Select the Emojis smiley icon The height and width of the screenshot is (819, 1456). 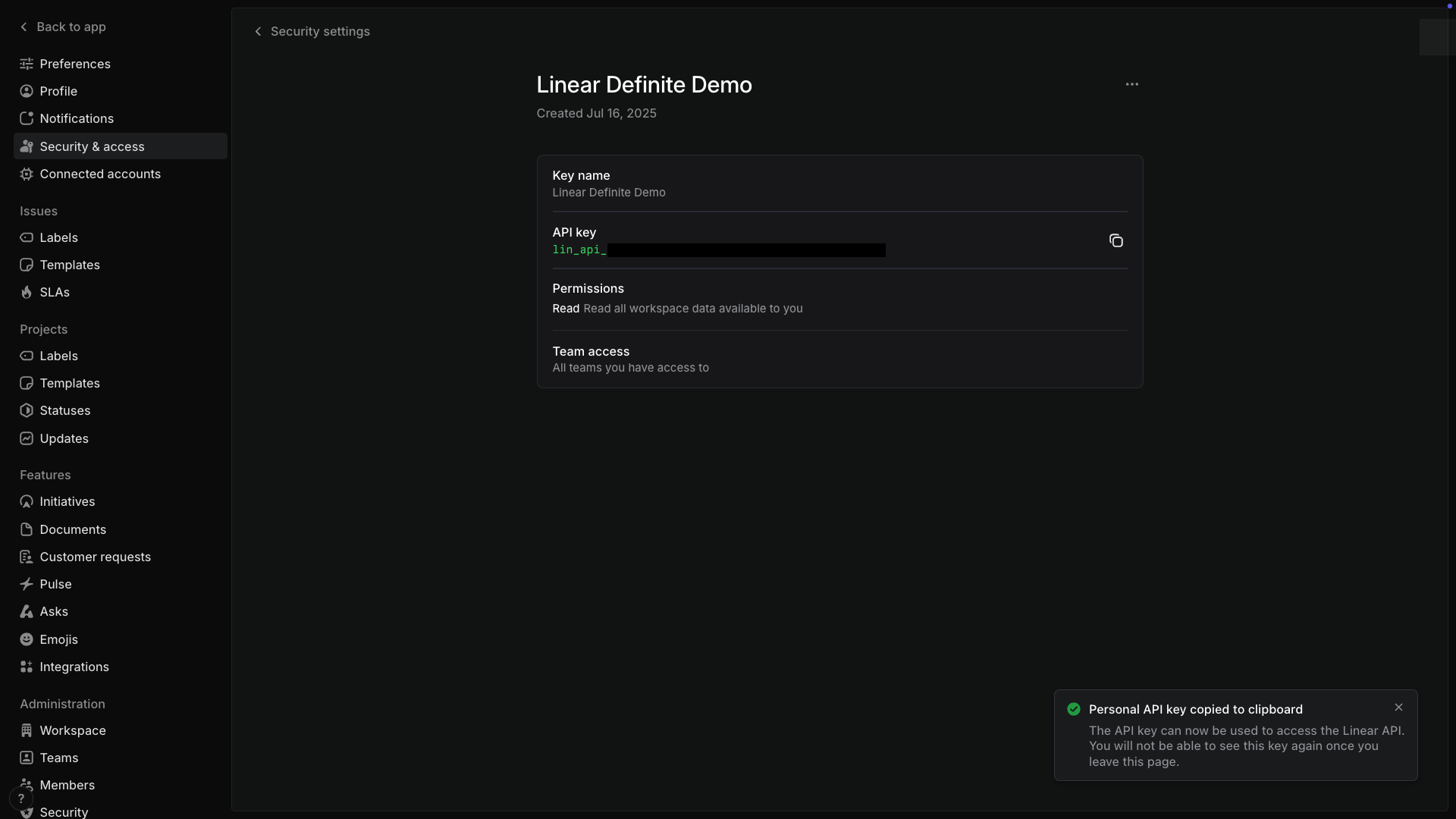pyautogui.click(x=27, y=639)
